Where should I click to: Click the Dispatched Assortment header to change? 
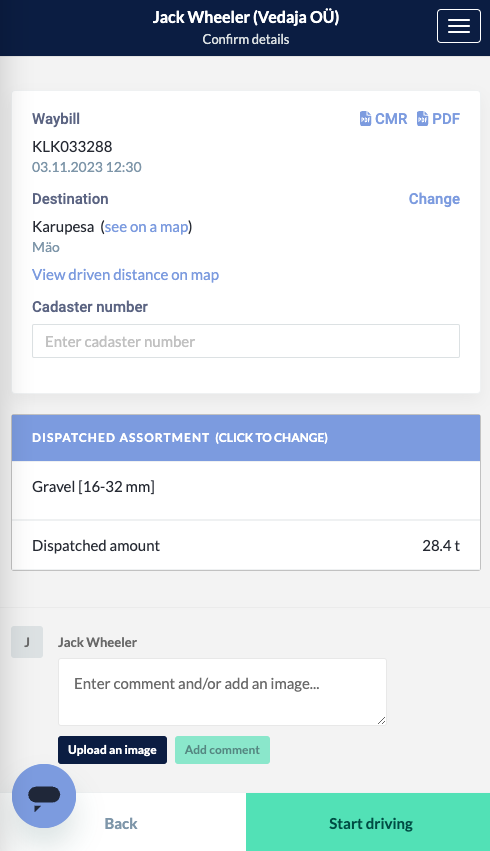(x=246, y=437)
